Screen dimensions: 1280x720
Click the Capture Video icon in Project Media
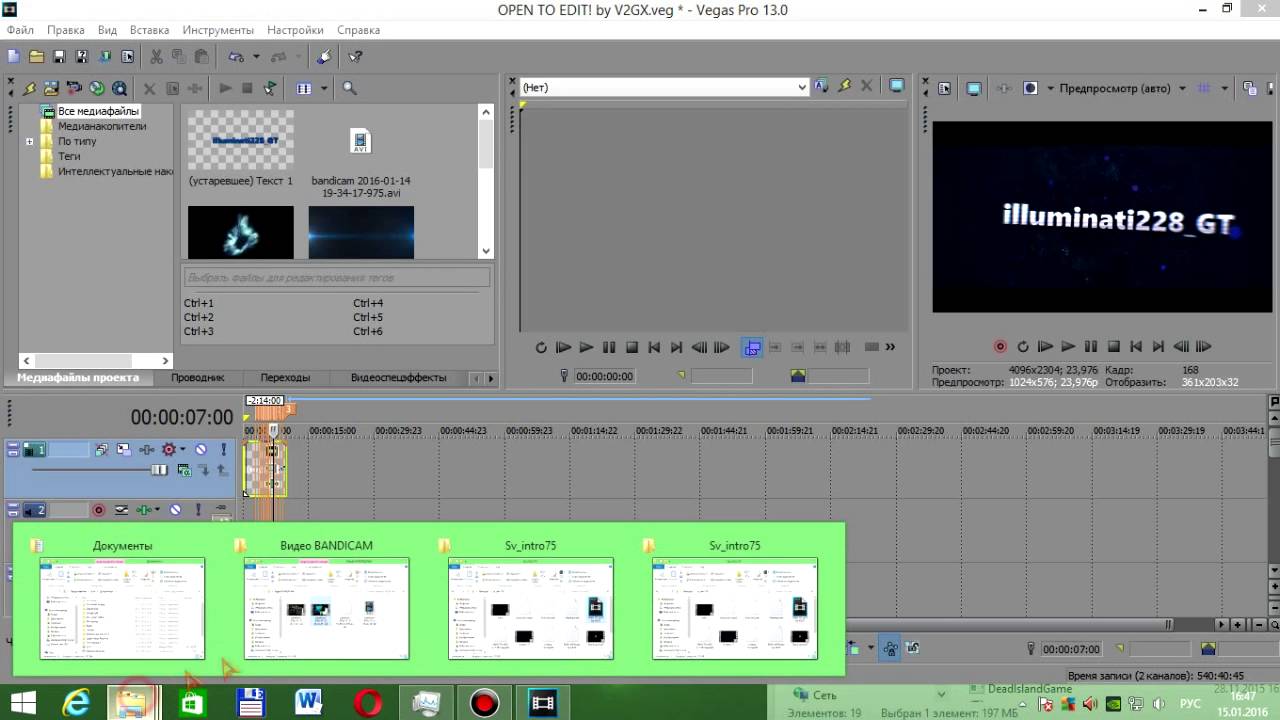point(74,88)
